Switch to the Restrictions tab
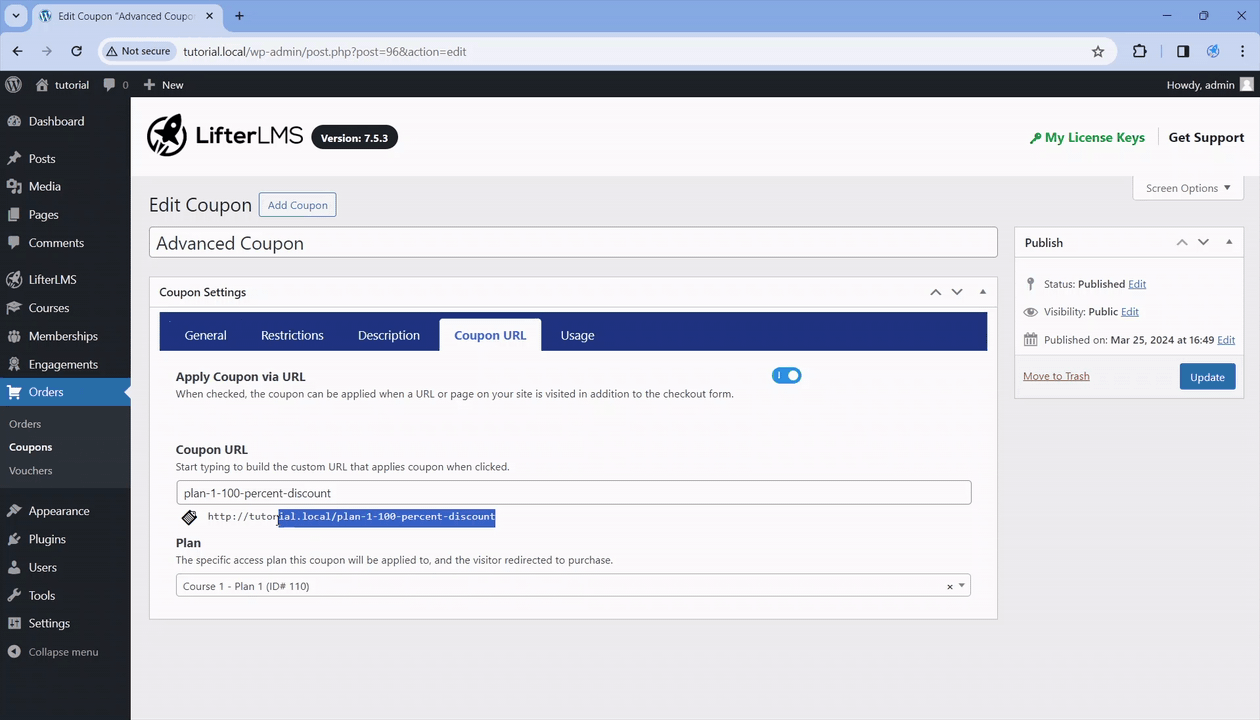 pyautogui.click(x=292, y=335)
